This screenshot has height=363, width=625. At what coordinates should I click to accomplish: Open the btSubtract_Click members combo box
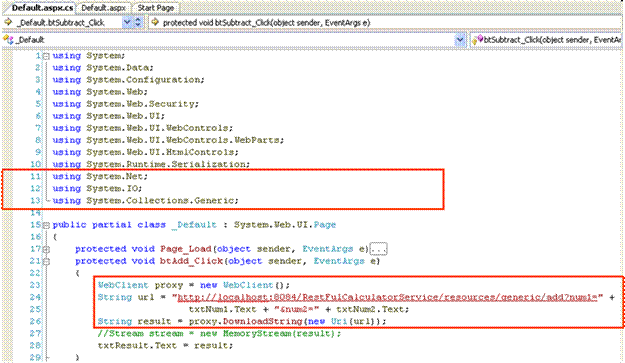[546, 40]
